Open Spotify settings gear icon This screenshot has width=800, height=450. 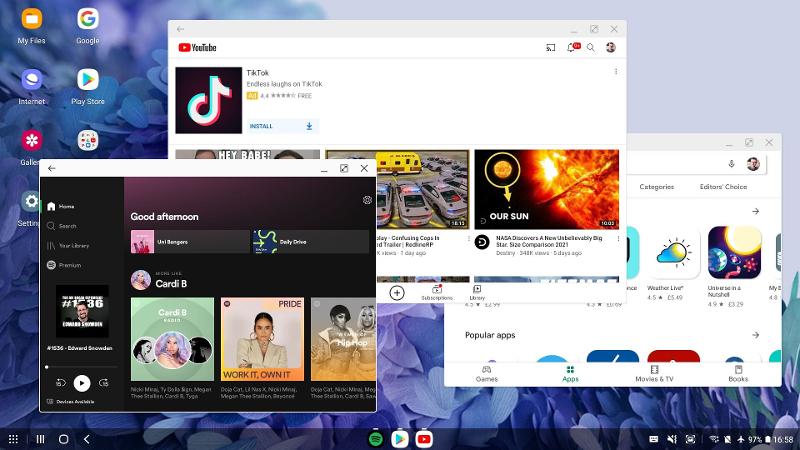click(x=367, y=200)
